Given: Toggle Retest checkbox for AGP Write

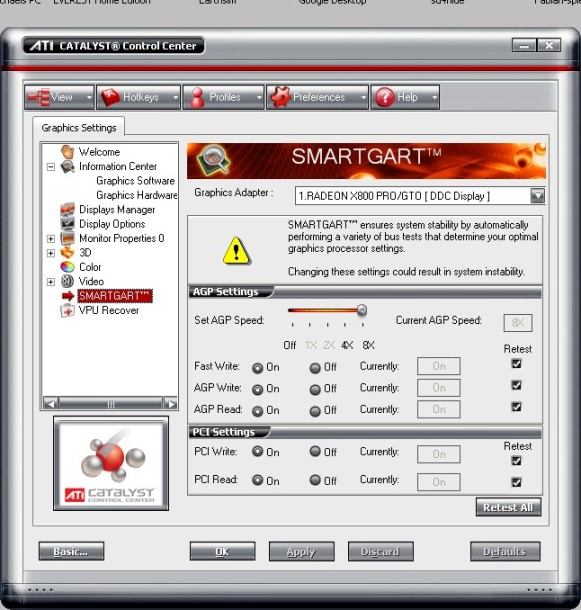Looking at the screenshot, I should coord(516,385).
